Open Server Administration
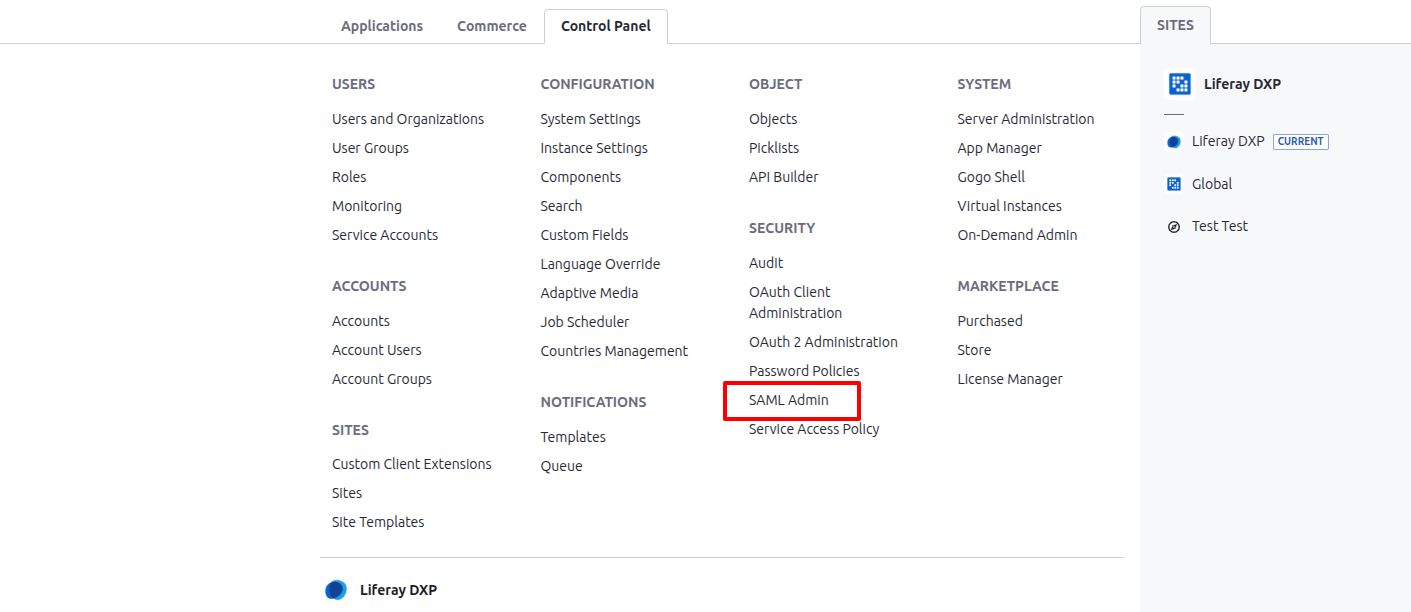1411x612 pixels. 1026,119
